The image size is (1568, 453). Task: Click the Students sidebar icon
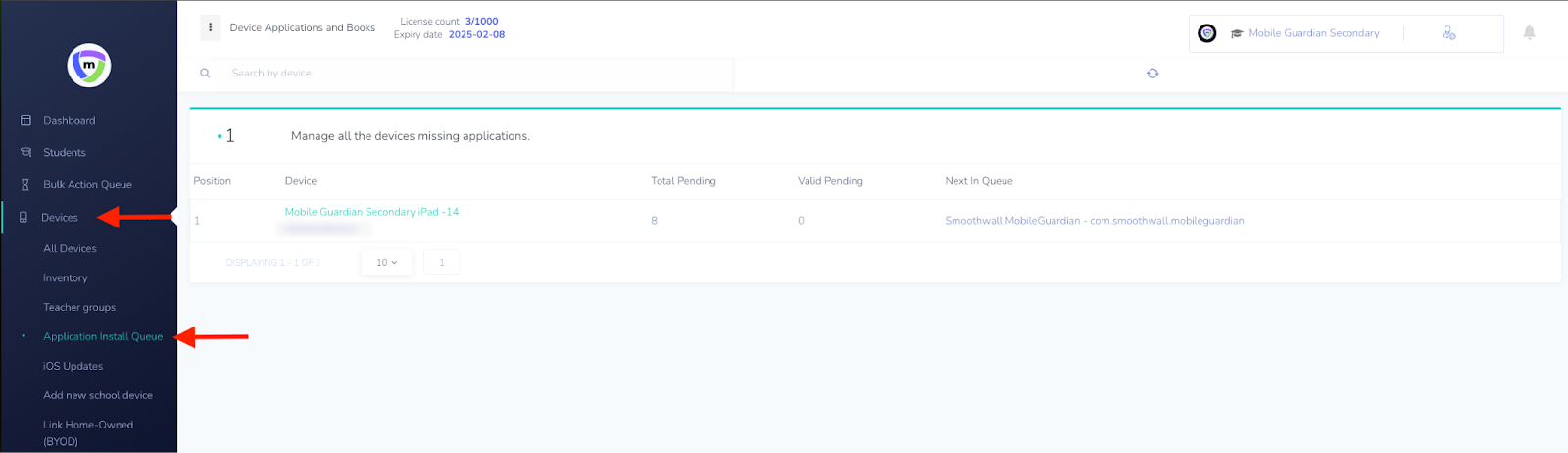25,153
